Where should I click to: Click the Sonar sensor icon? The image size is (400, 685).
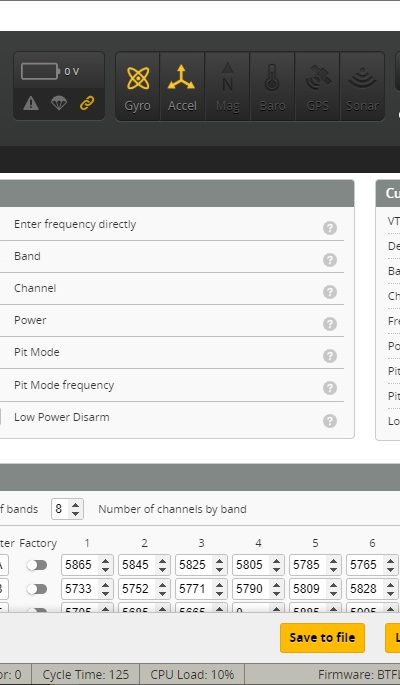point(362,86)
